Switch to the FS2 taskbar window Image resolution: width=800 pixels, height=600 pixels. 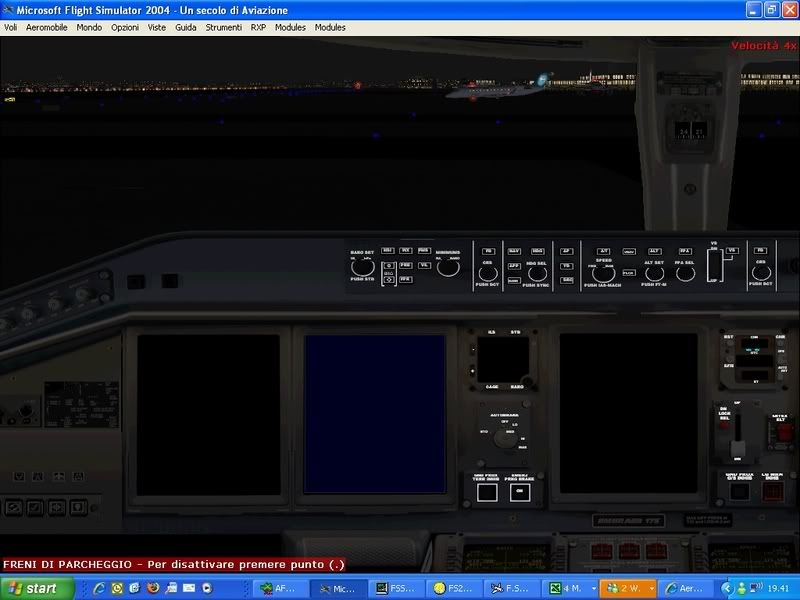[x=454, y=588]
